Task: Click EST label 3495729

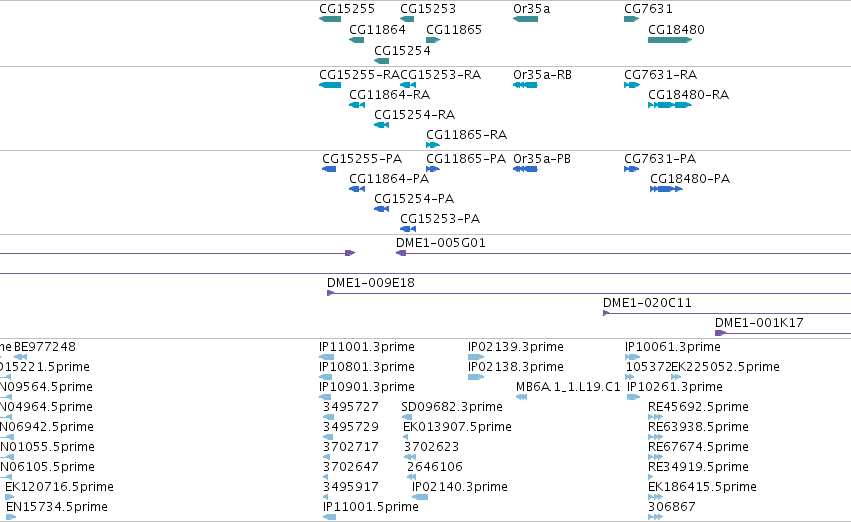Action: pyautogui.click(x=351, y=427)
